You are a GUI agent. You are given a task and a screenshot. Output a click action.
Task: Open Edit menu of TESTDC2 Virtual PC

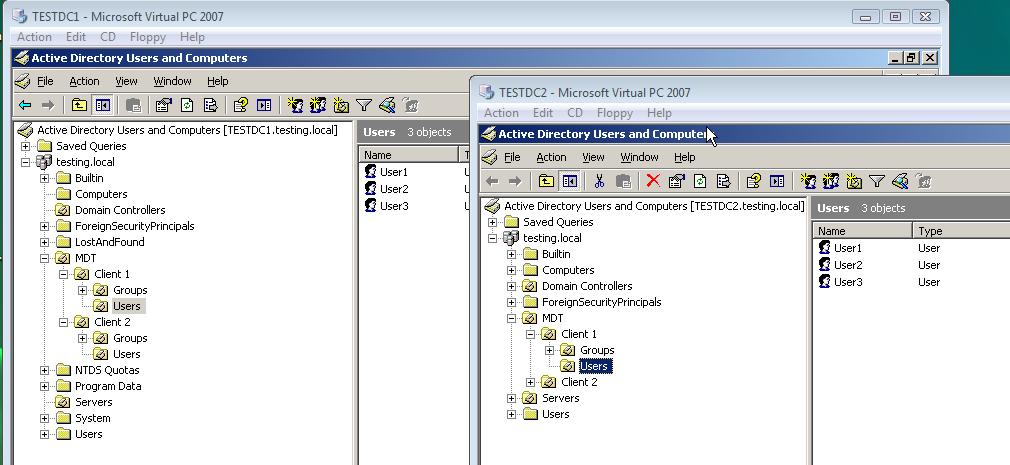[543, 113]
